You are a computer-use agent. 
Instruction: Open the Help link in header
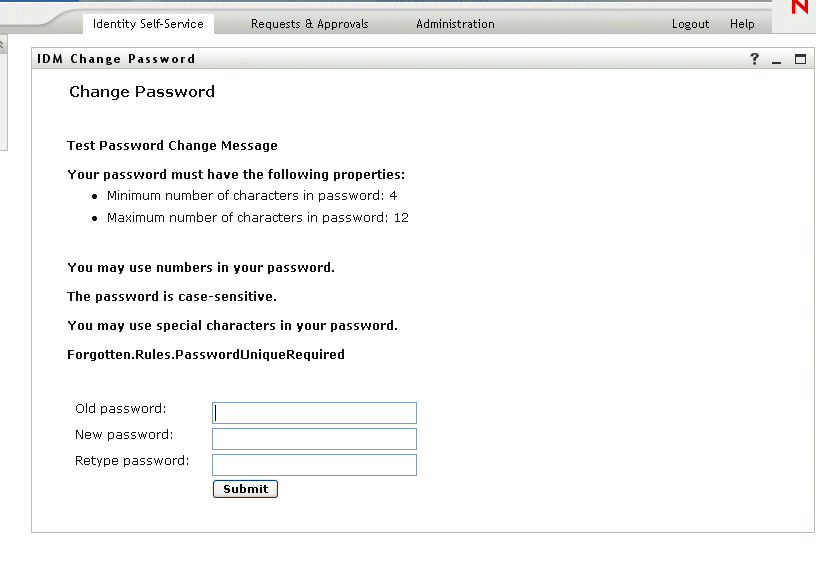742,24
